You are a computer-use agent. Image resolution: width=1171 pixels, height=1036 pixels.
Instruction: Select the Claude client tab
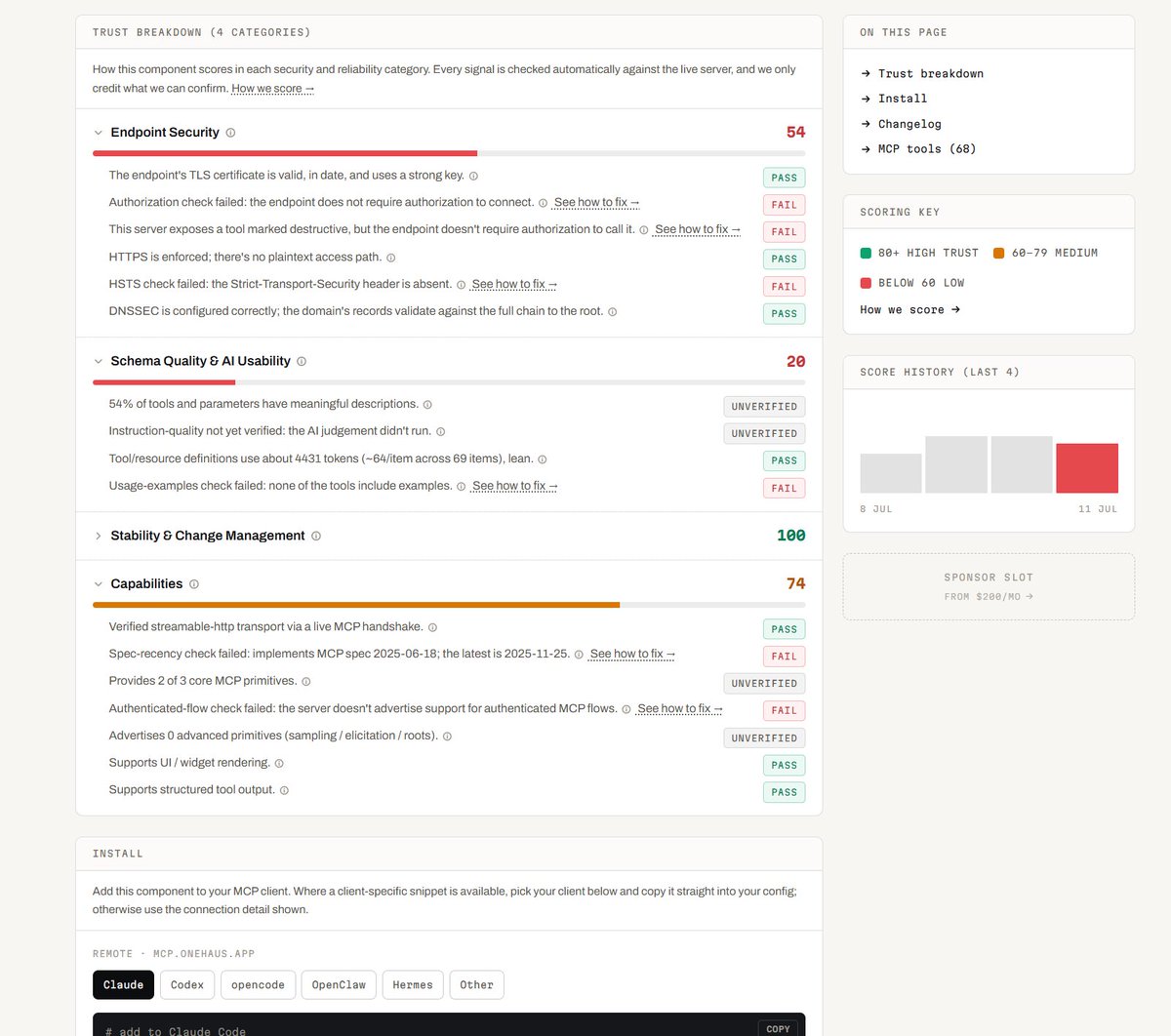(x=123, y=985)
